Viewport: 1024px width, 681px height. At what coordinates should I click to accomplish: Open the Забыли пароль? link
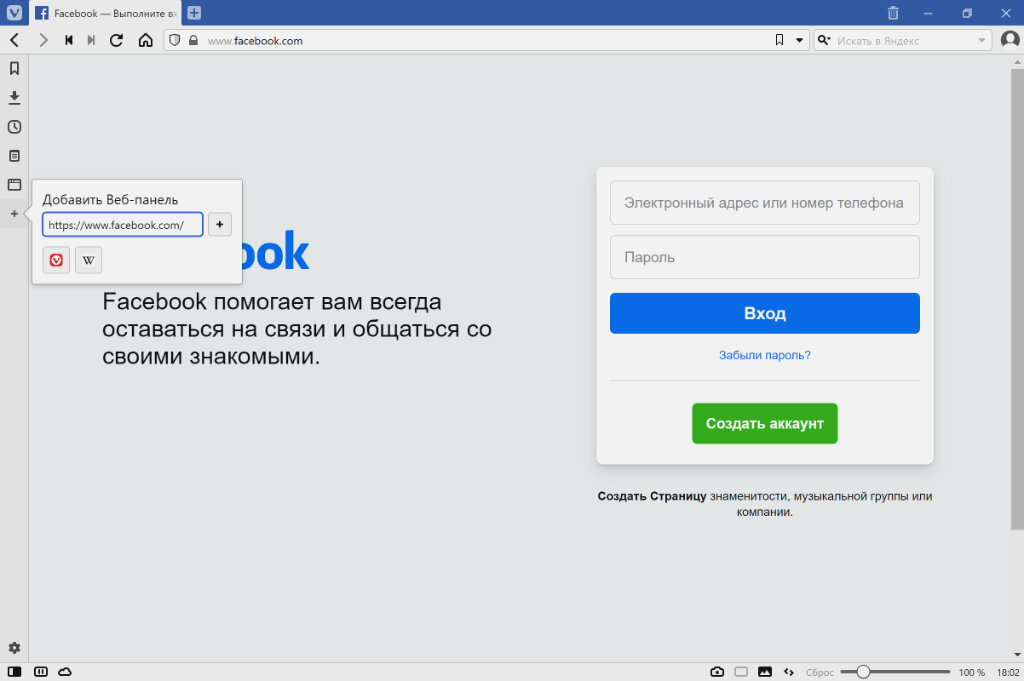tap(765, 355)
